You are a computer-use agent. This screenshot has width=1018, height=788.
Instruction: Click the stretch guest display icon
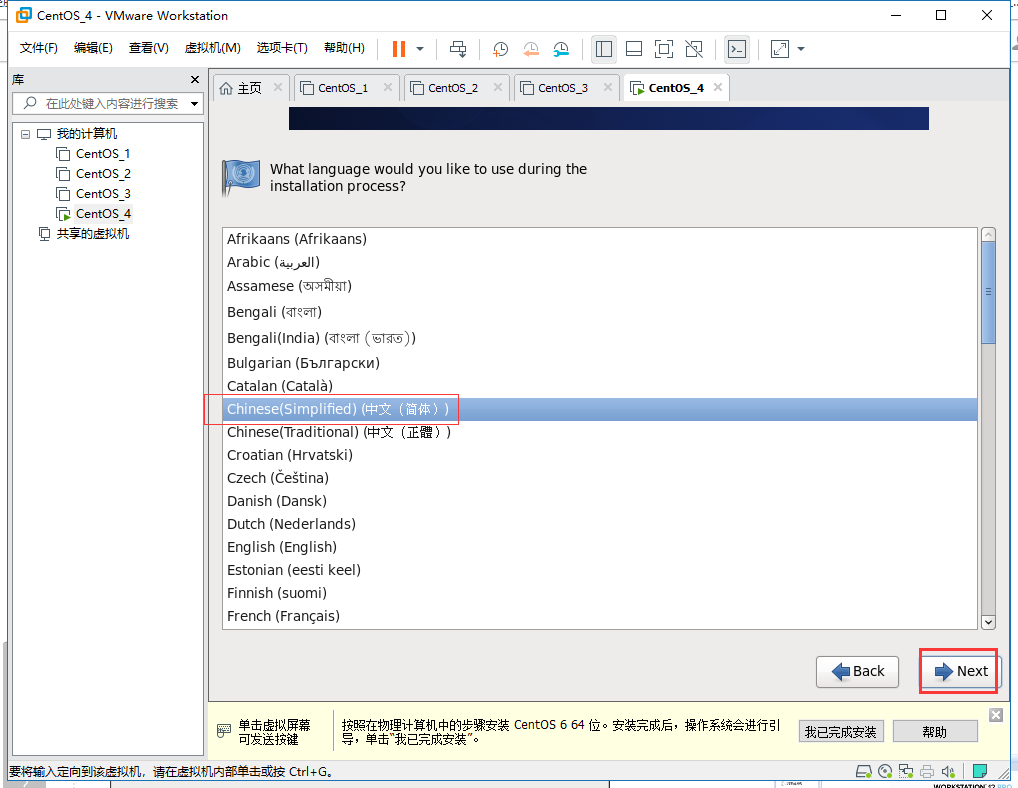779,49
